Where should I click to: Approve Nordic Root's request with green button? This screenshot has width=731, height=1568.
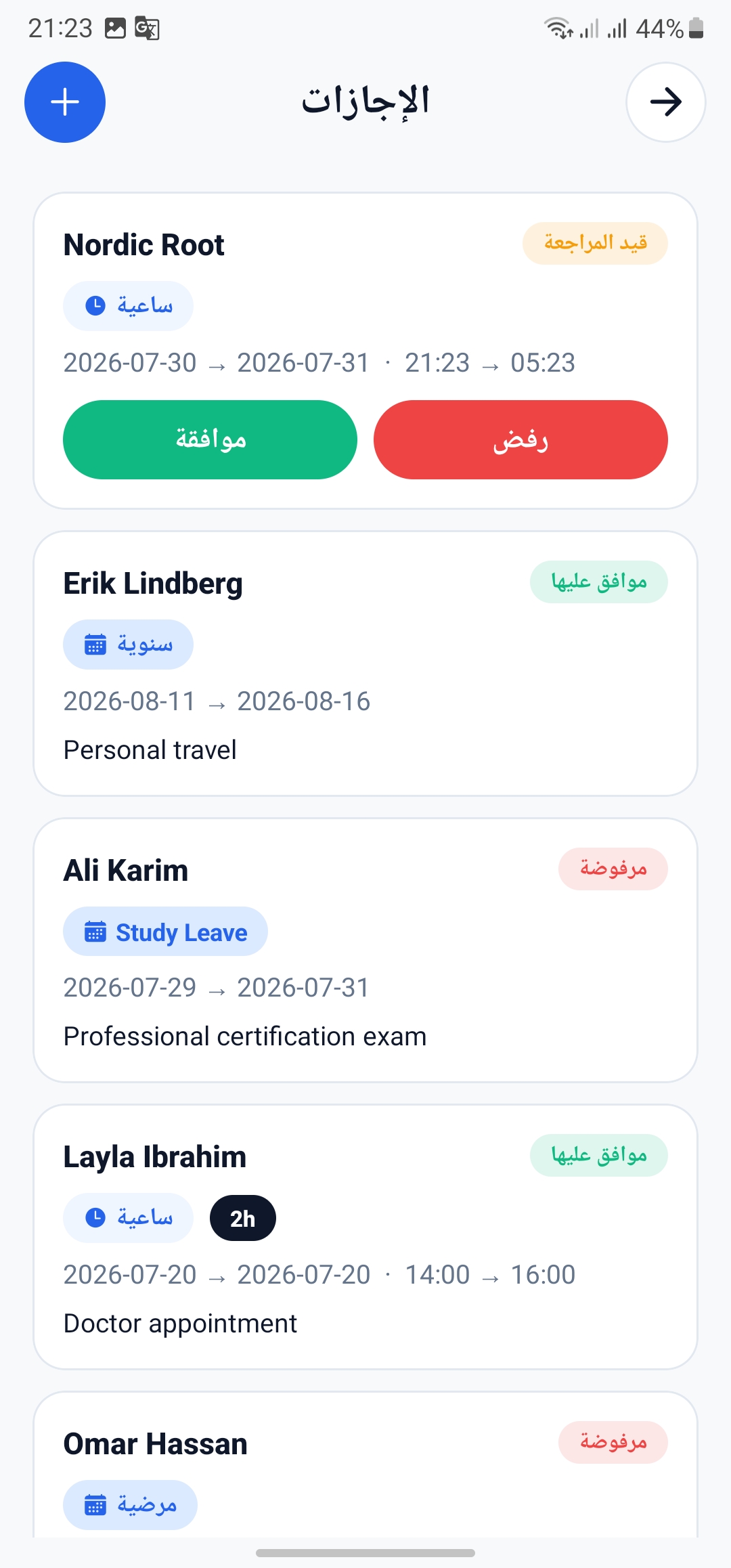point(210,439)
